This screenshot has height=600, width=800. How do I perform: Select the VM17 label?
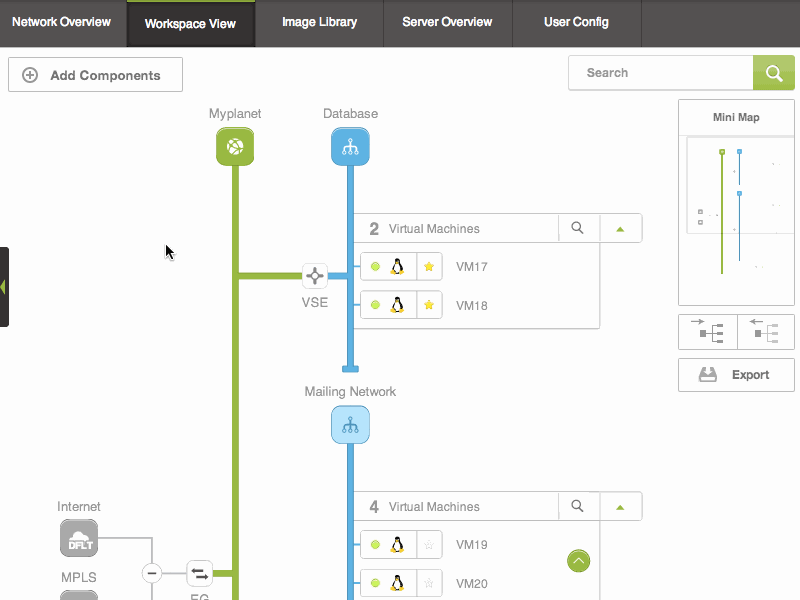pyautogui.click(x=471, y=267)
